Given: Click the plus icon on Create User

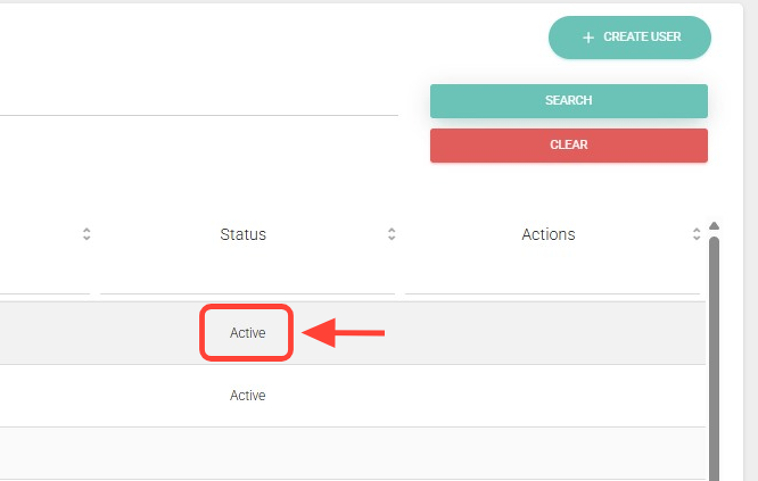Looking at the screenshot, I should click(x=588, y=38).
